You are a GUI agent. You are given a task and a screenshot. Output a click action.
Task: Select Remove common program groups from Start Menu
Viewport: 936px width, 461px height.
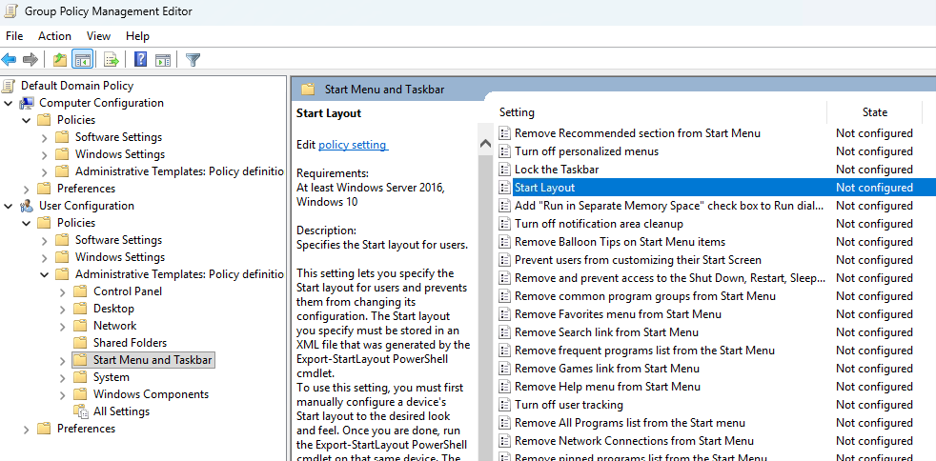pos(645,296)
